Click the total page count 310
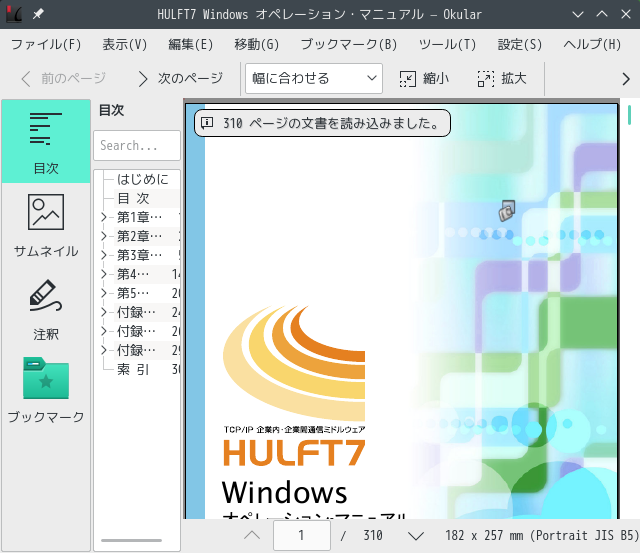Image resolution: width=640 pixels, height=553 pixels. coord(373,535)
